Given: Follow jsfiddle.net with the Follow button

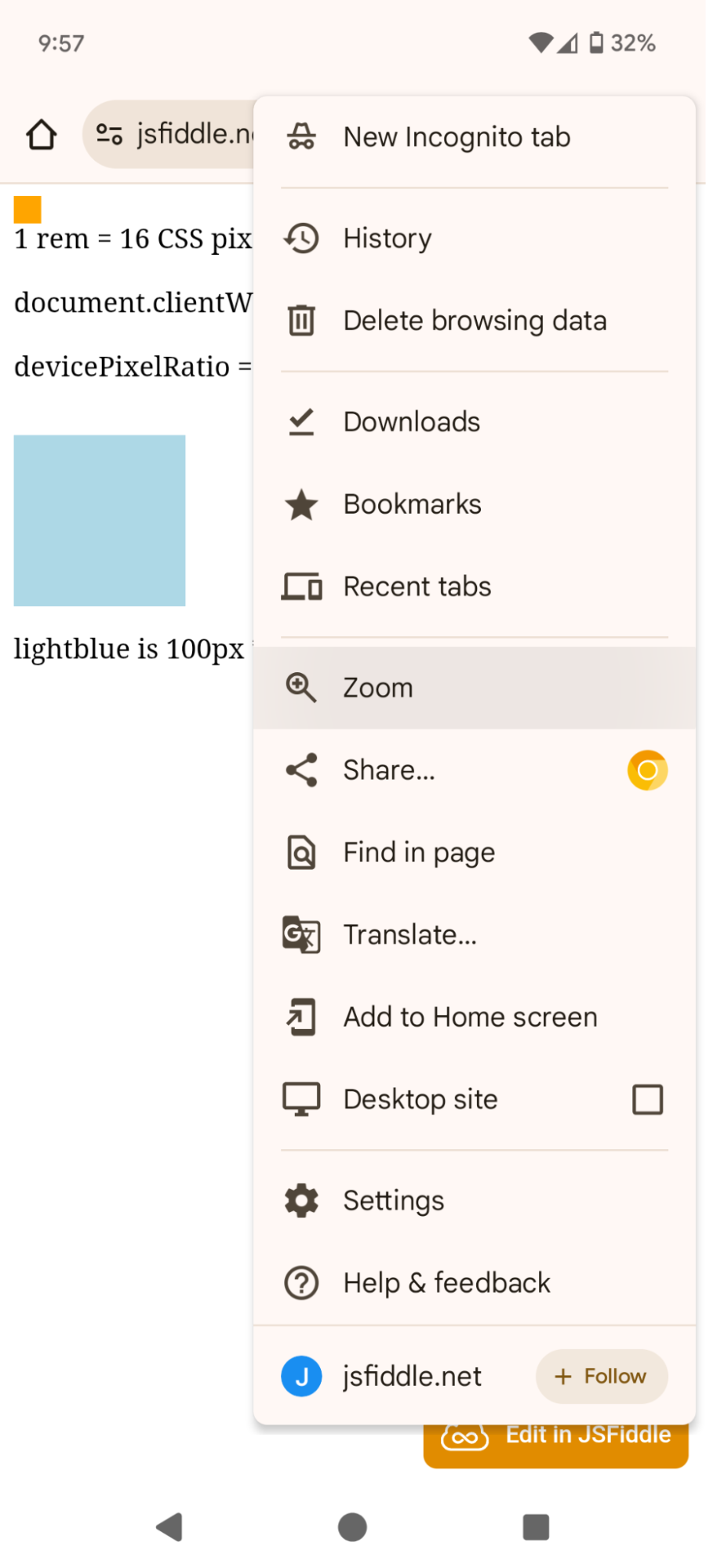Looking at the screenshot, I should [x=602, y=1377].
